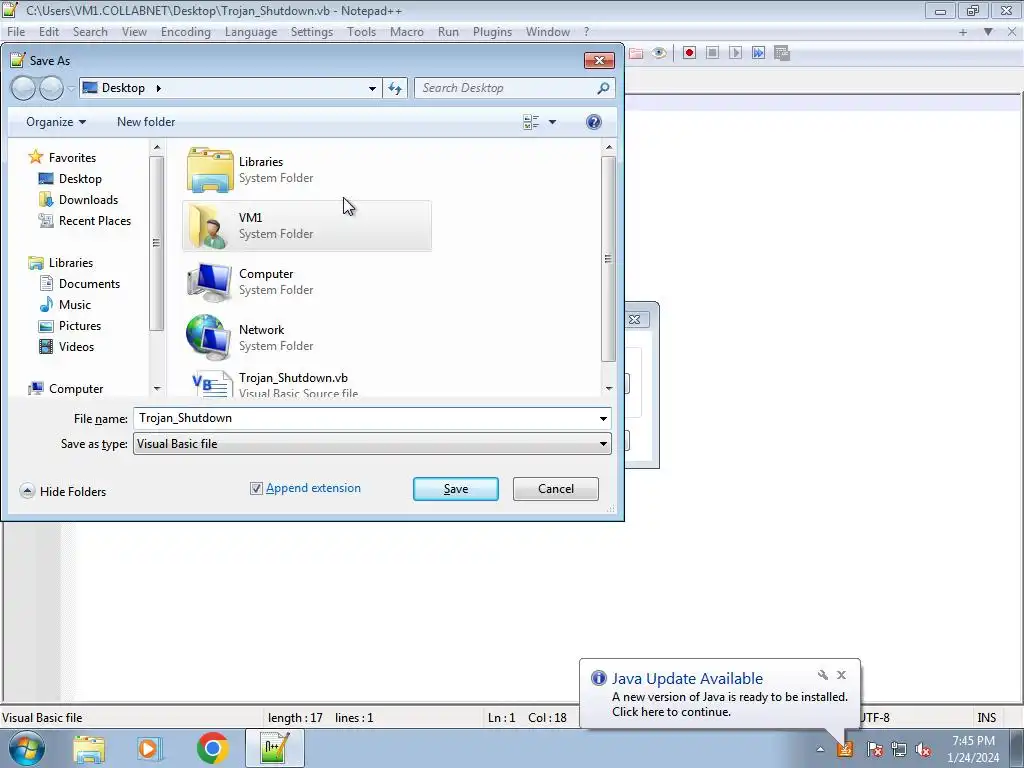This screenshot has width=1024, height=768.
Task: Select the VM1 system folder
Action: click(306, 226)
